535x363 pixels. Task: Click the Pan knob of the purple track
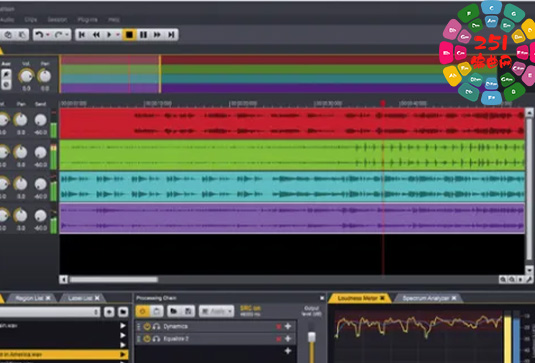tap(21, 216)
